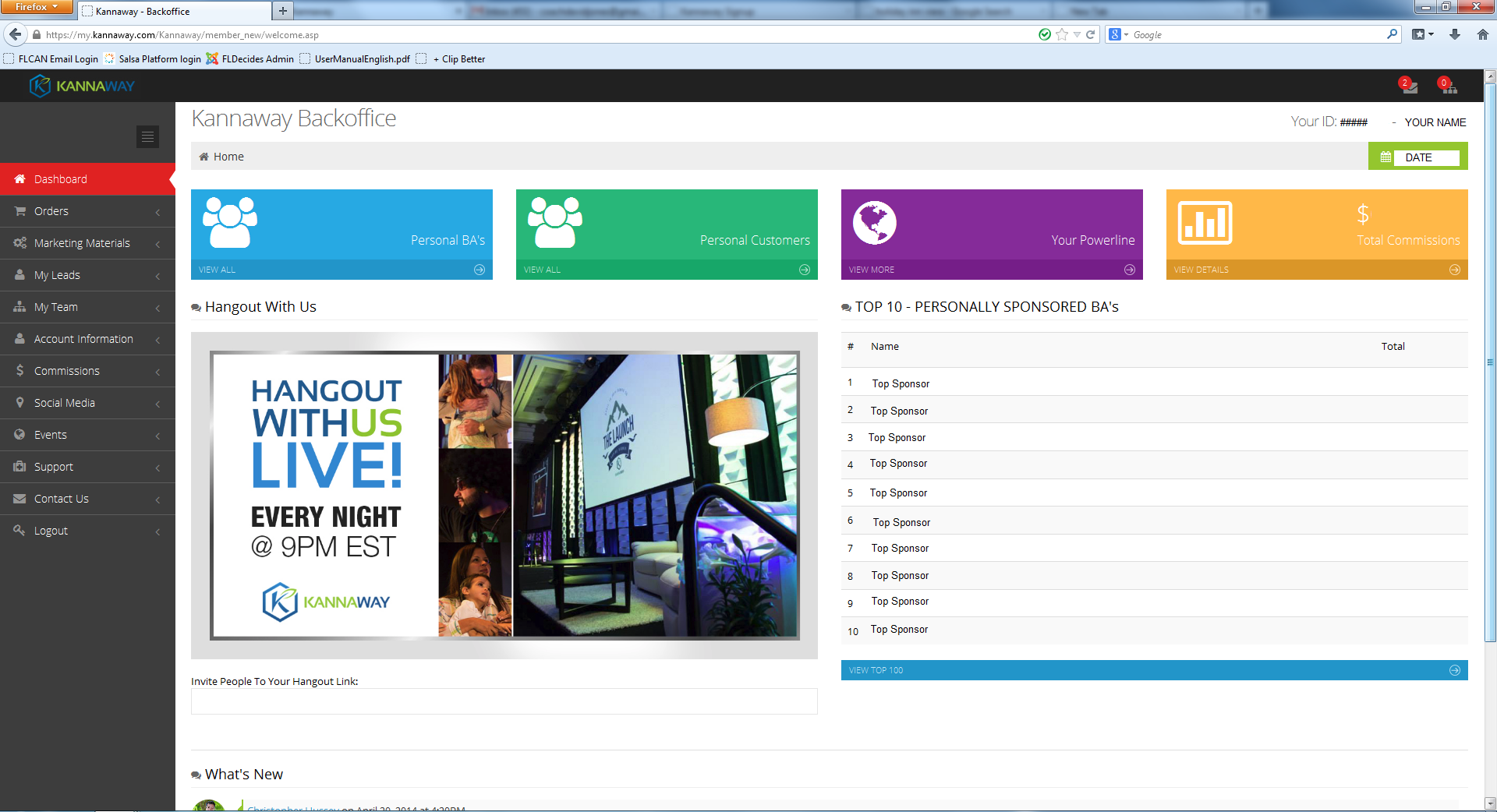The image size is (1497, 812).
Task: Click the My Leads person icon
Action: 20,275
